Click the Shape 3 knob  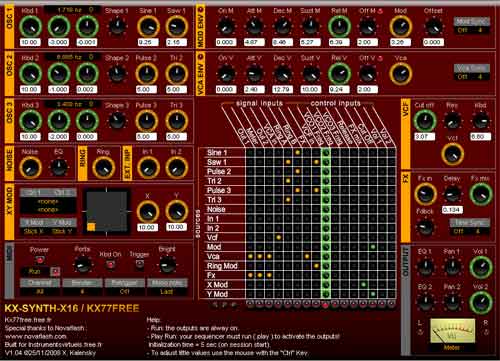tap(117, 121)
